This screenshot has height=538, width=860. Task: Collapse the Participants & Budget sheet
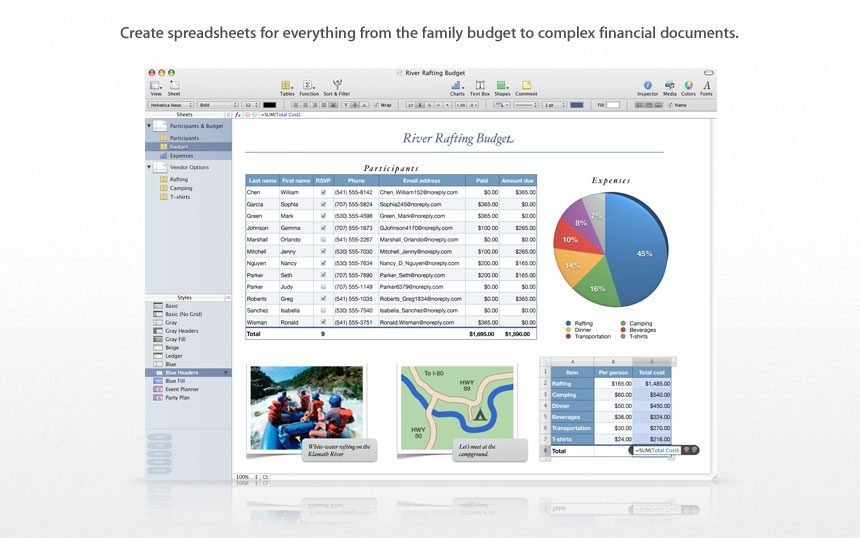(149, 126)
